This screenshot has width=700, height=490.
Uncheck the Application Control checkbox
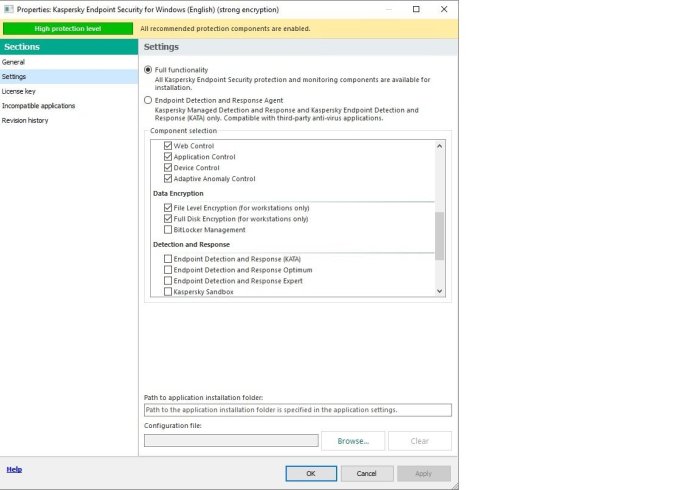[x=168, y=157]
